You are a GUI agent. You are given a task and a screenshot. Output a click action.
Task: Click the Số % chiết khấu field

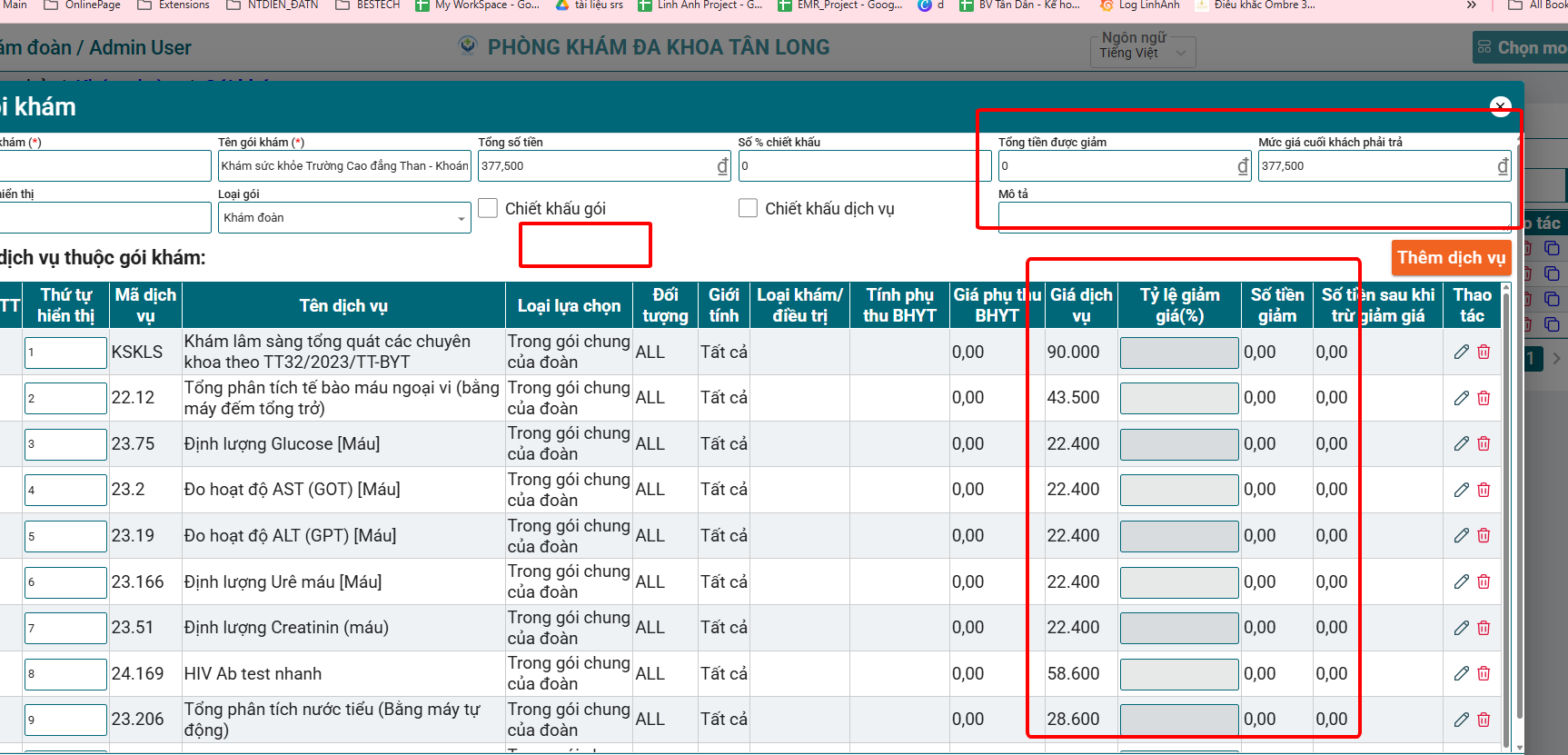point(864,166)
